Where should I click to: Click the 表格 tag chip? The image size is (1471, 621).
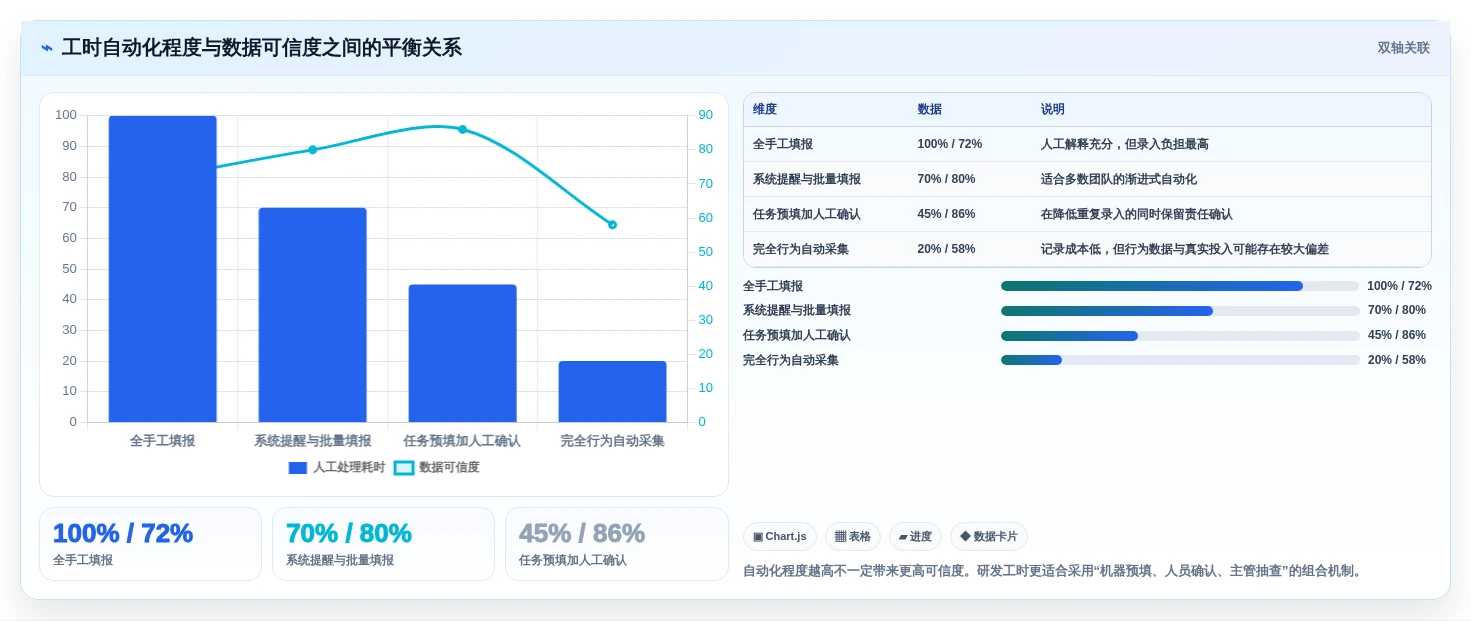click(x=853, y=537)
